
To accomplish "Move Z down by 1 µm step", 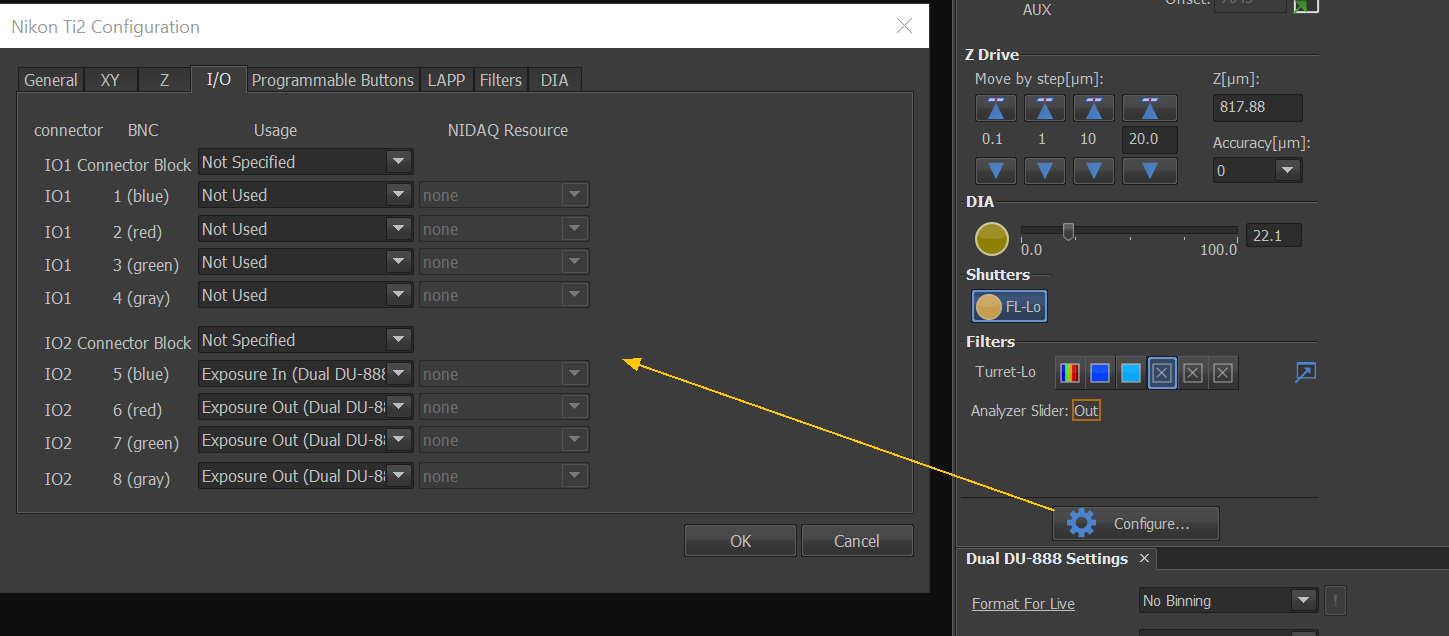I will tap(1045, 171).
